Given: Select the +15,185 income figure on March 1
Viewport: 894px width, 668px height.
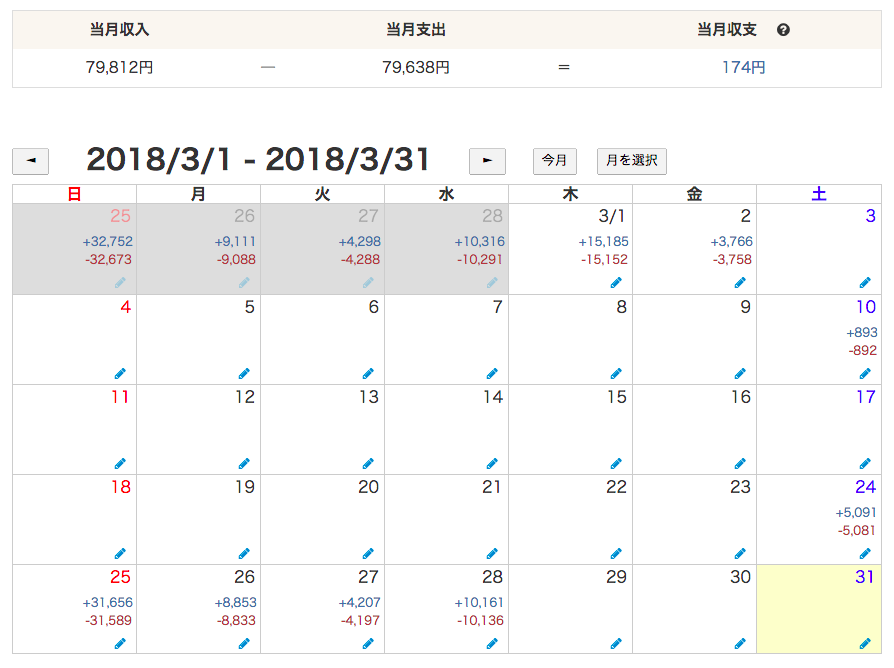Looking at the screenshot, I should (603, 242).
